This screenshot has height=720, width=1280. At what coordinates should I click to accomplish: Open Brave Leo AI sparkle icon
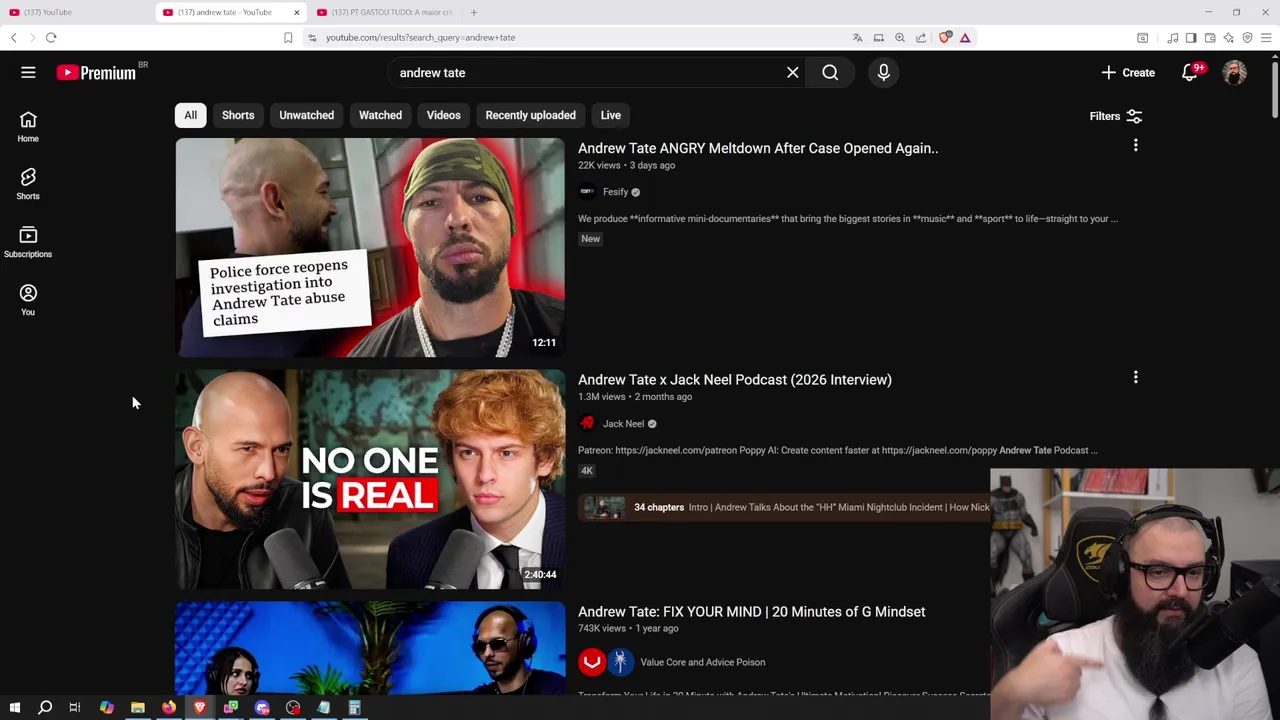(1228, 38)
